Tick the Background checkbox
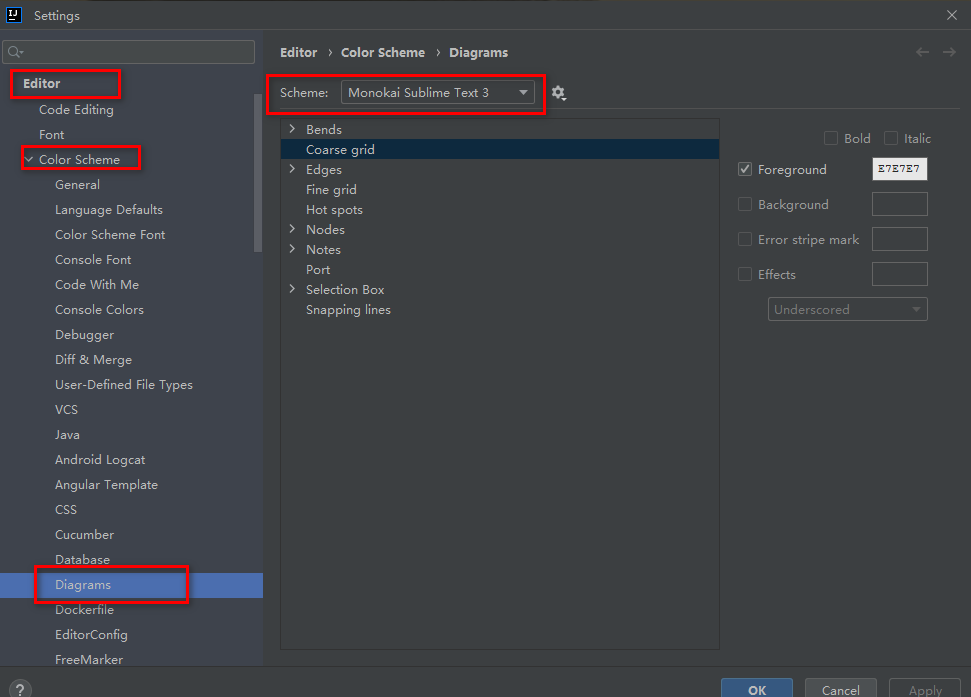This screenshot has width=971, height=697. coord(745,204)
